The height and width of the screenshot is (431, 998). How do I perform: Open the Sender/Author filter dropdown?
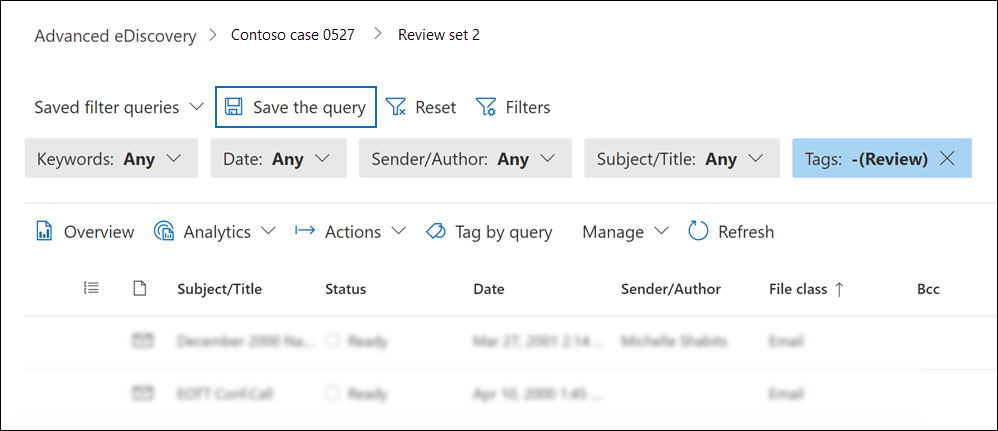[x=465, y=159]
